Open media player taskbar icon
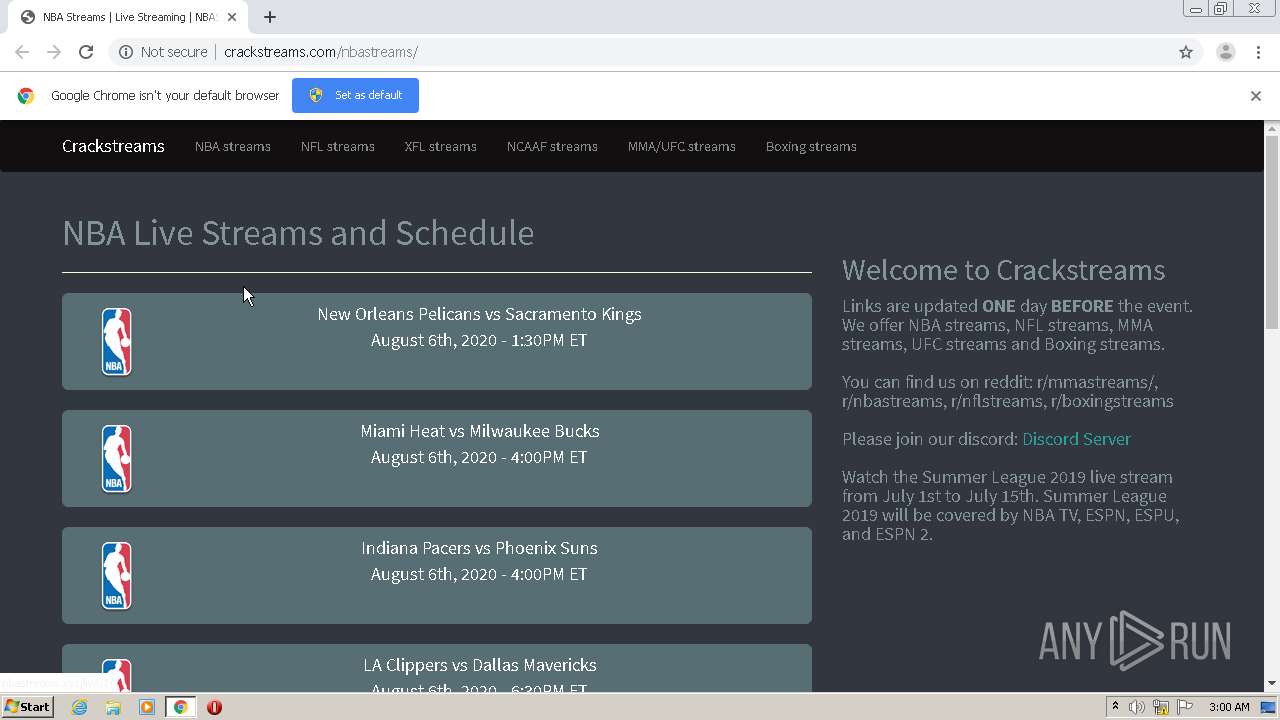The width and height of the screenshot is (1280, 720). tap(147, 707)
